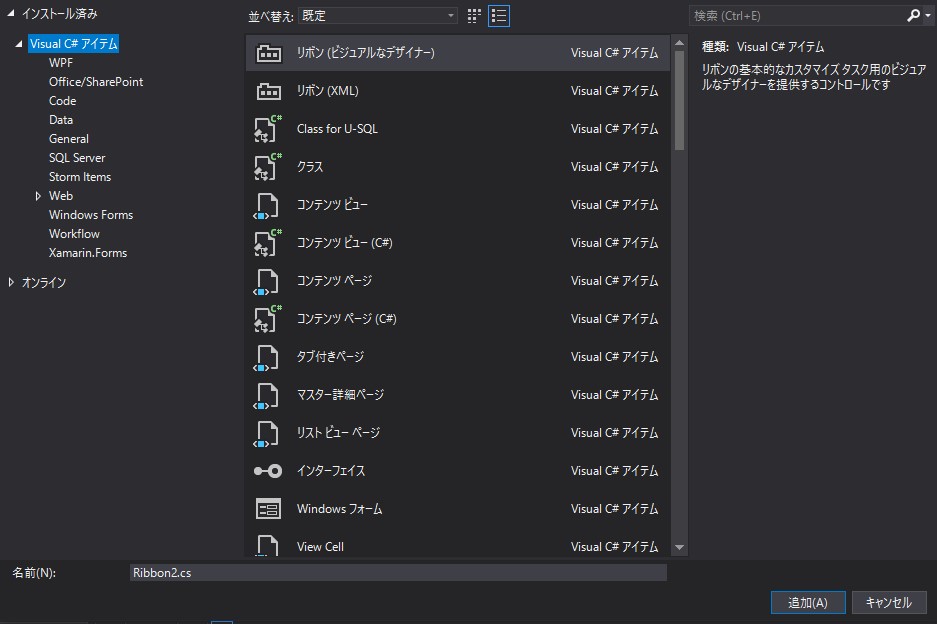Click インストール済み heading text

point(60,13)
